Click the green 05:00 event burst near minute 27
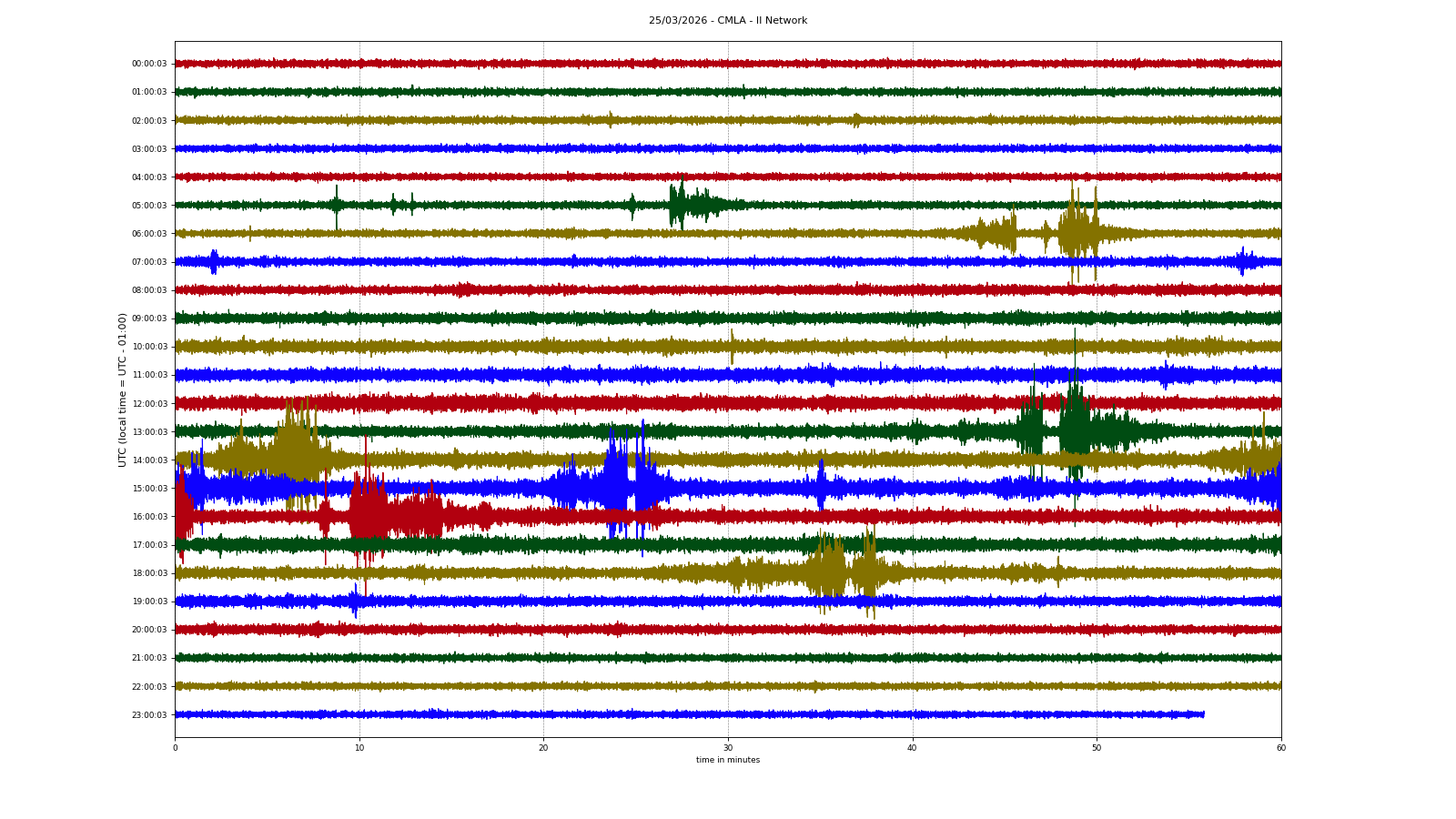1456x819 pixels. click(679, 205)
